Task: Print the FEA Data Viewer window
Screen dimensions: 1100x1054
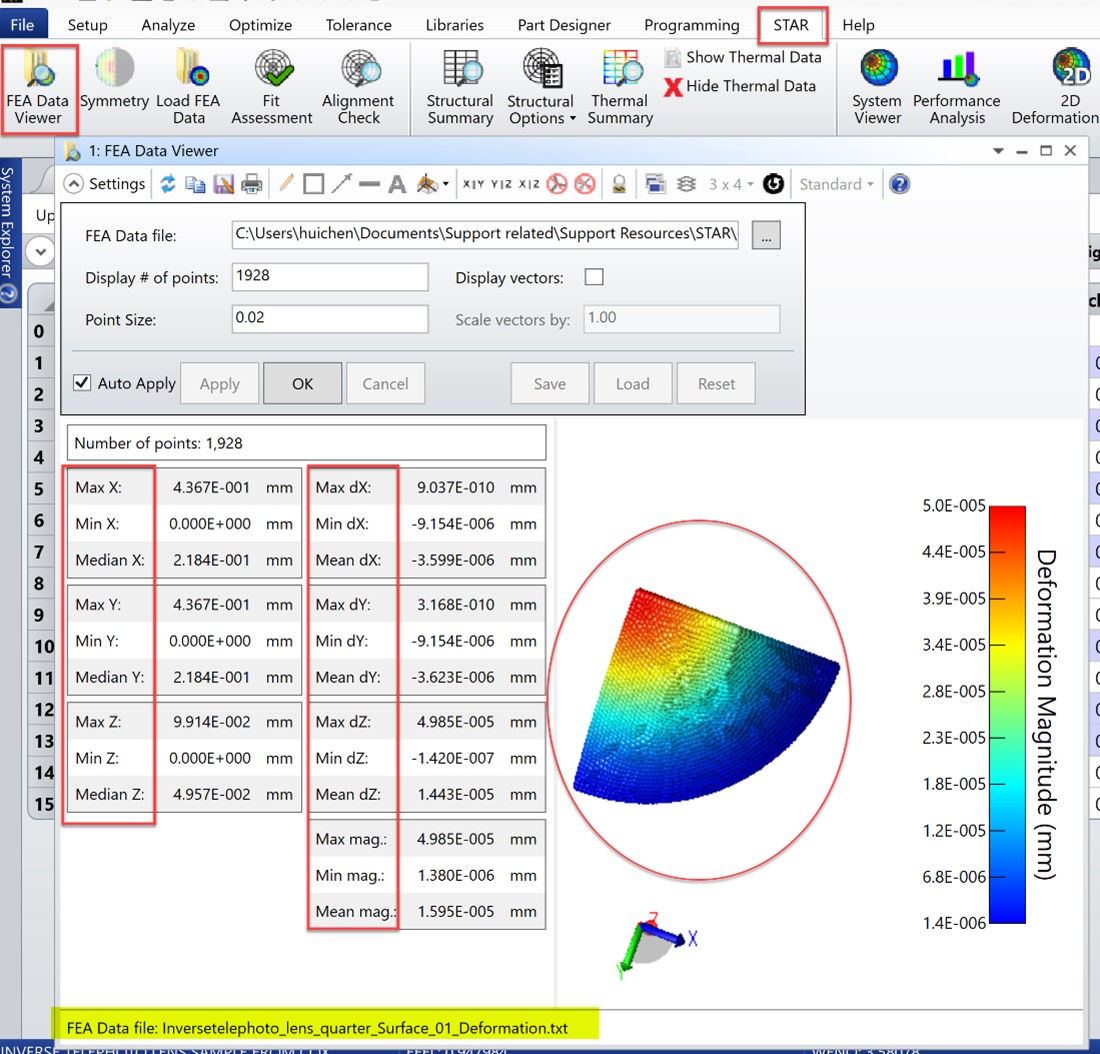Action: pyautogui.click(x=251, y=184)
